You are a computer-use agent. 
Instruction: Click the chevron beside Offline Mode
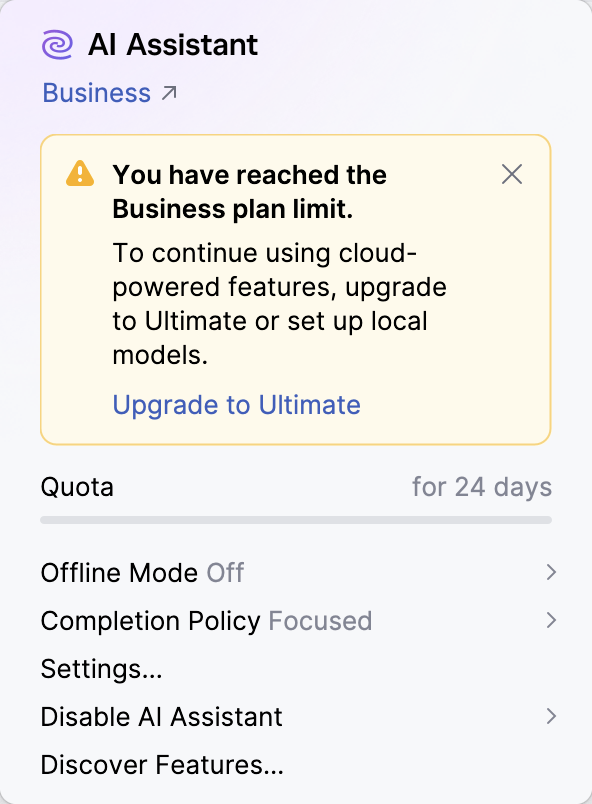(x=552, y=572)
